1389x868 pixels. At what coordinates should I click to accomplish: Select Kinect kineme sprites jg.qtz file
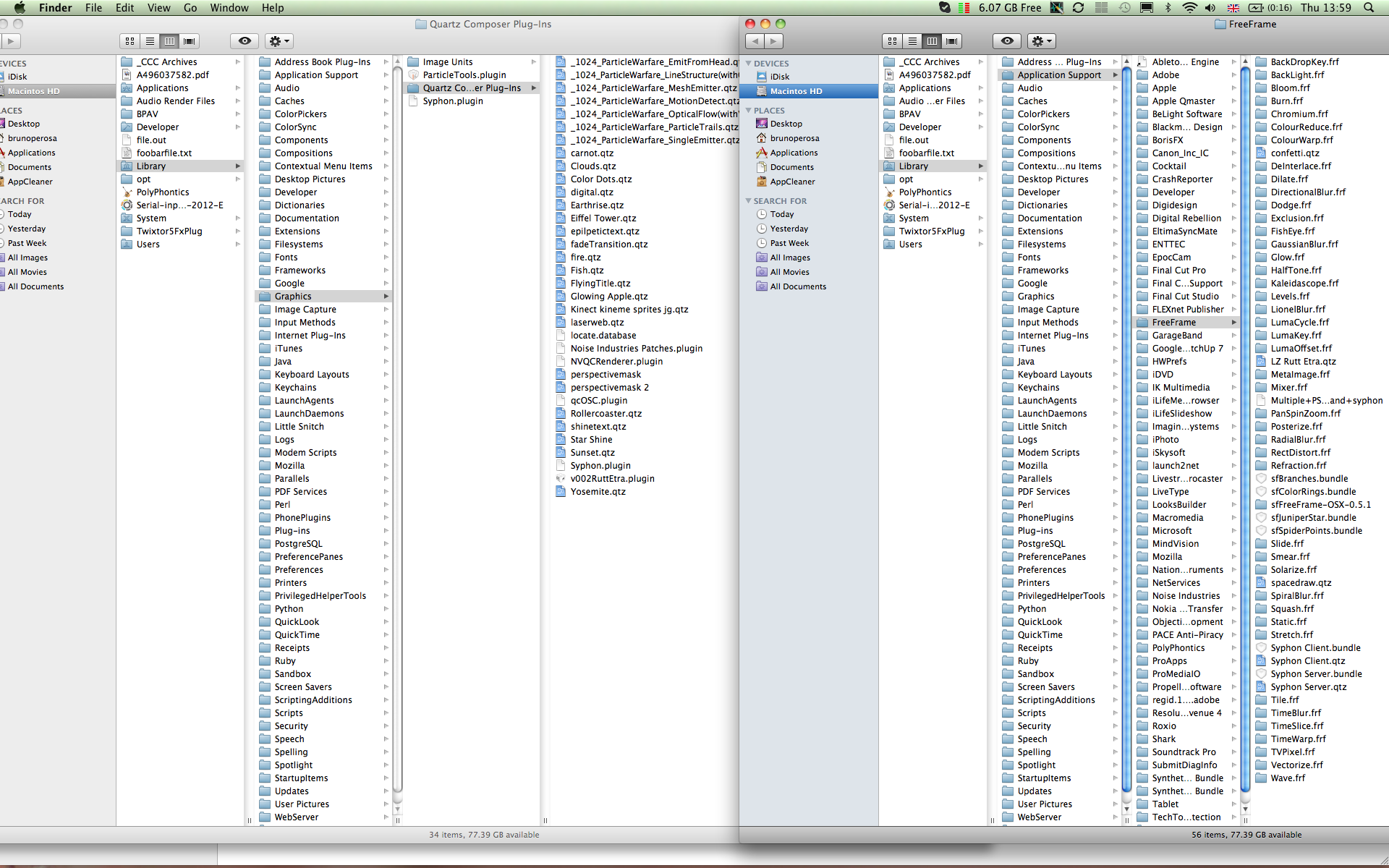pyautogui.click(x=629, y=310)
